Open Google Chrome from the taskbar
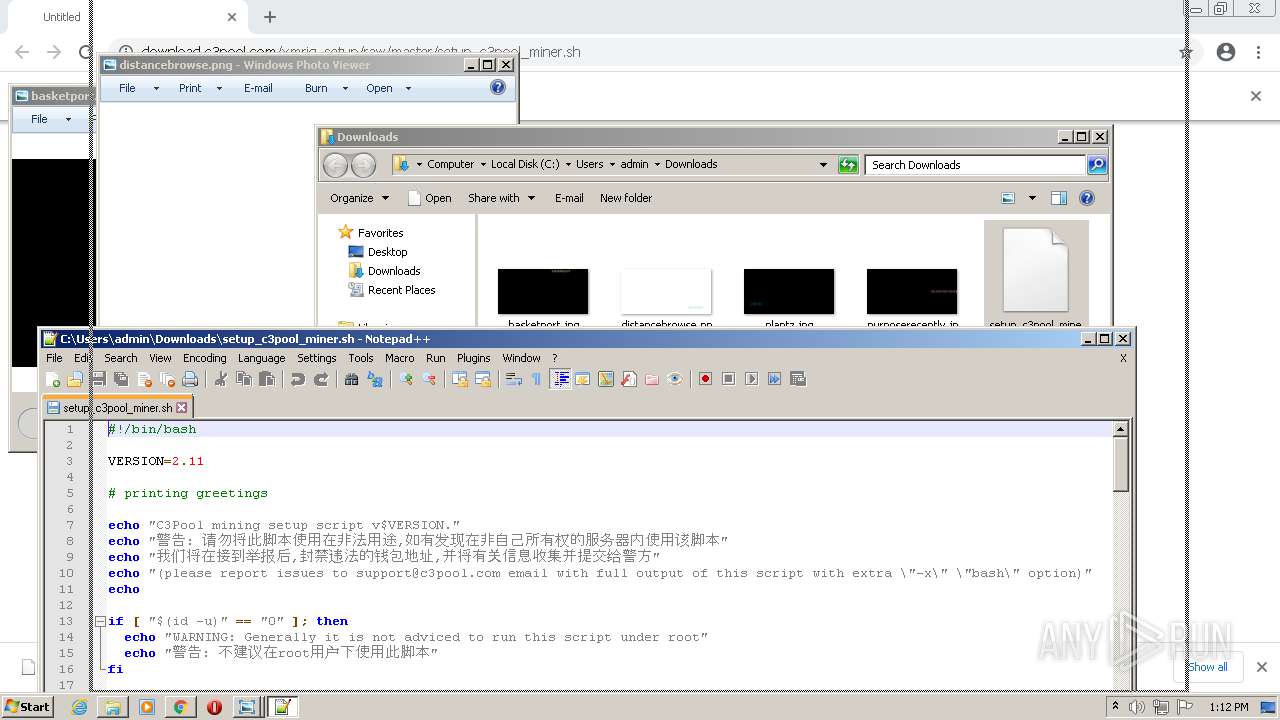 (x=180, y=707)
